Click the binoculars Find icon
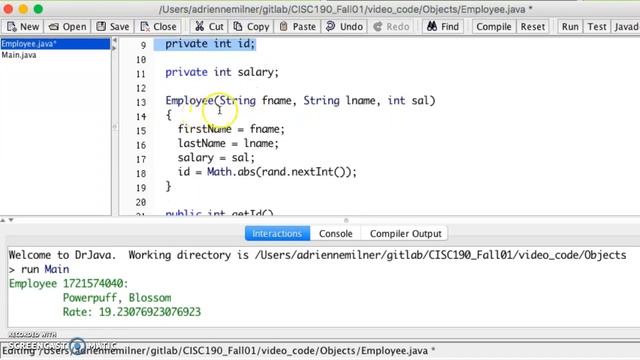Image resolution: width=640 pixels, height=360 pixels. tap(432, 27)
